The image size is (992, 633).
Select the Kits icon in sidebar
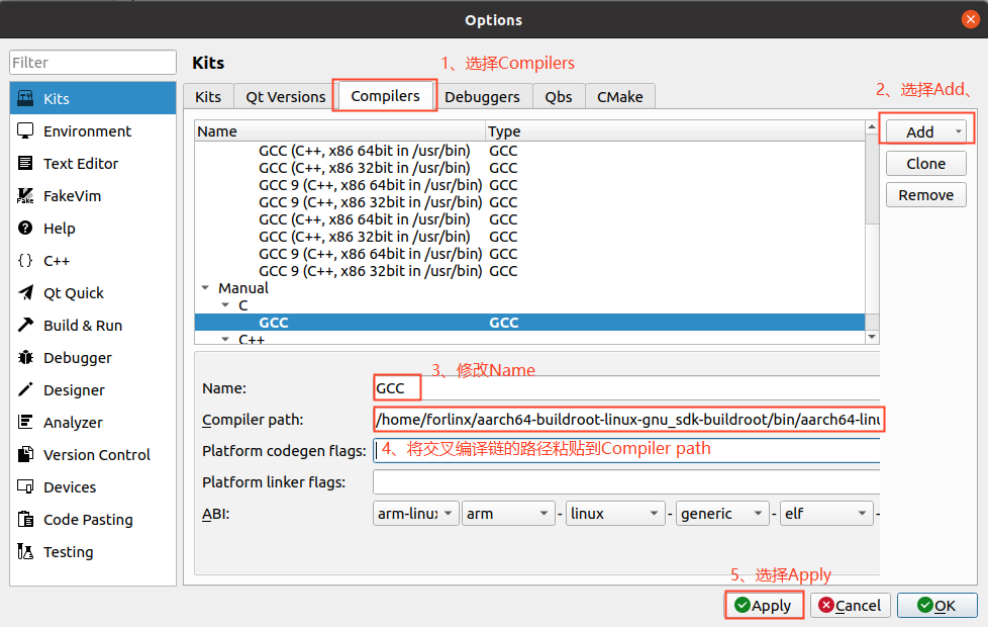25,98
